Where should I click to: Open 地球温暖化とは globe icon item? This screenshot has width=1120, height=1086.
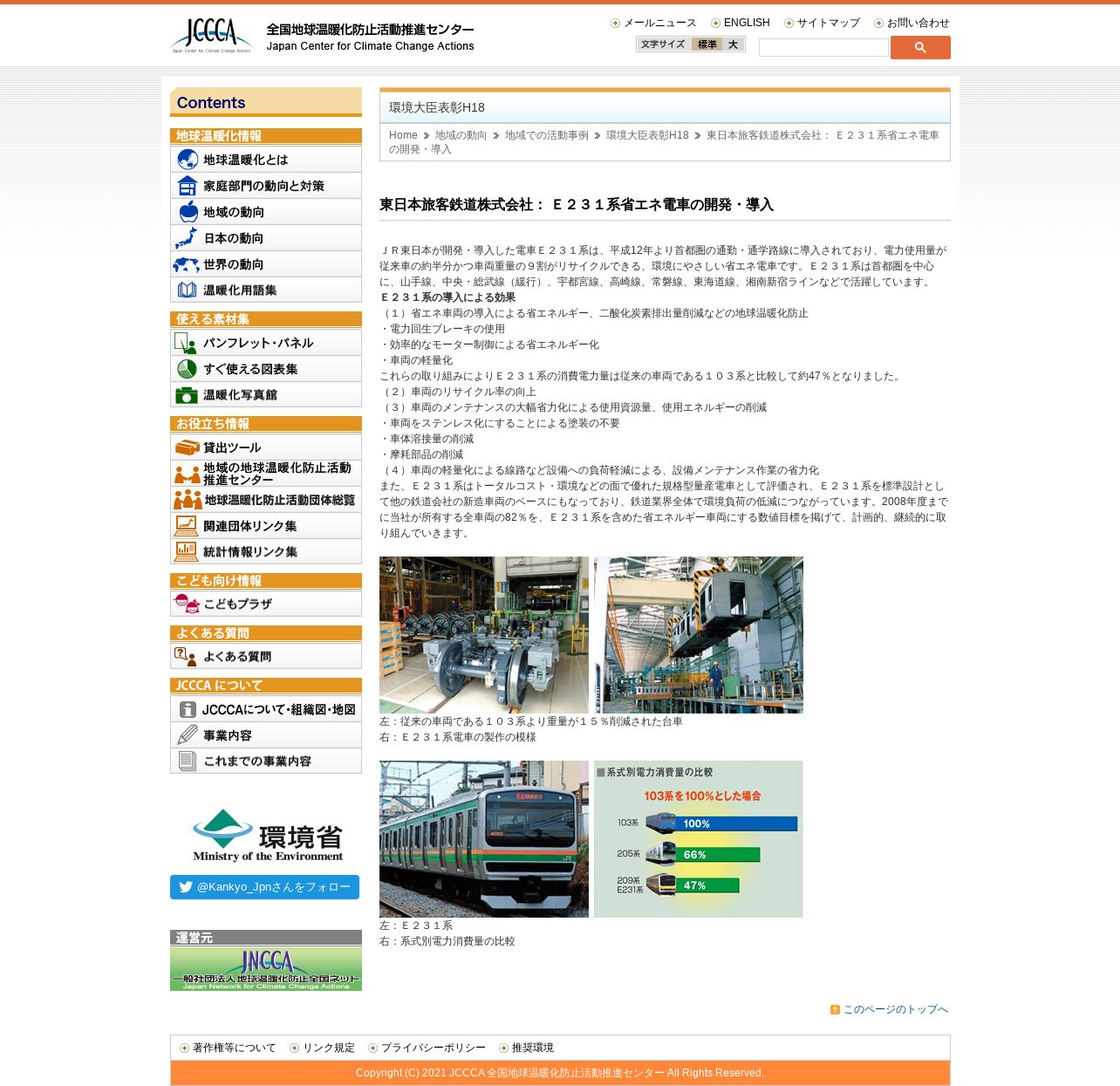point(266,160)
